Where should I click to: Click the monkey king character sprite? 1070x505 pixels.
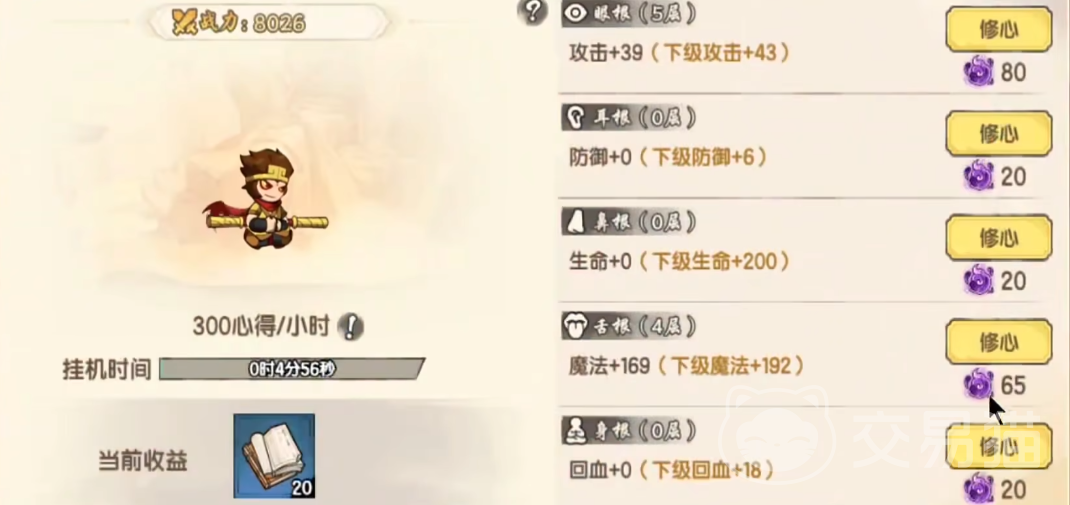click(x=266, y=201)
